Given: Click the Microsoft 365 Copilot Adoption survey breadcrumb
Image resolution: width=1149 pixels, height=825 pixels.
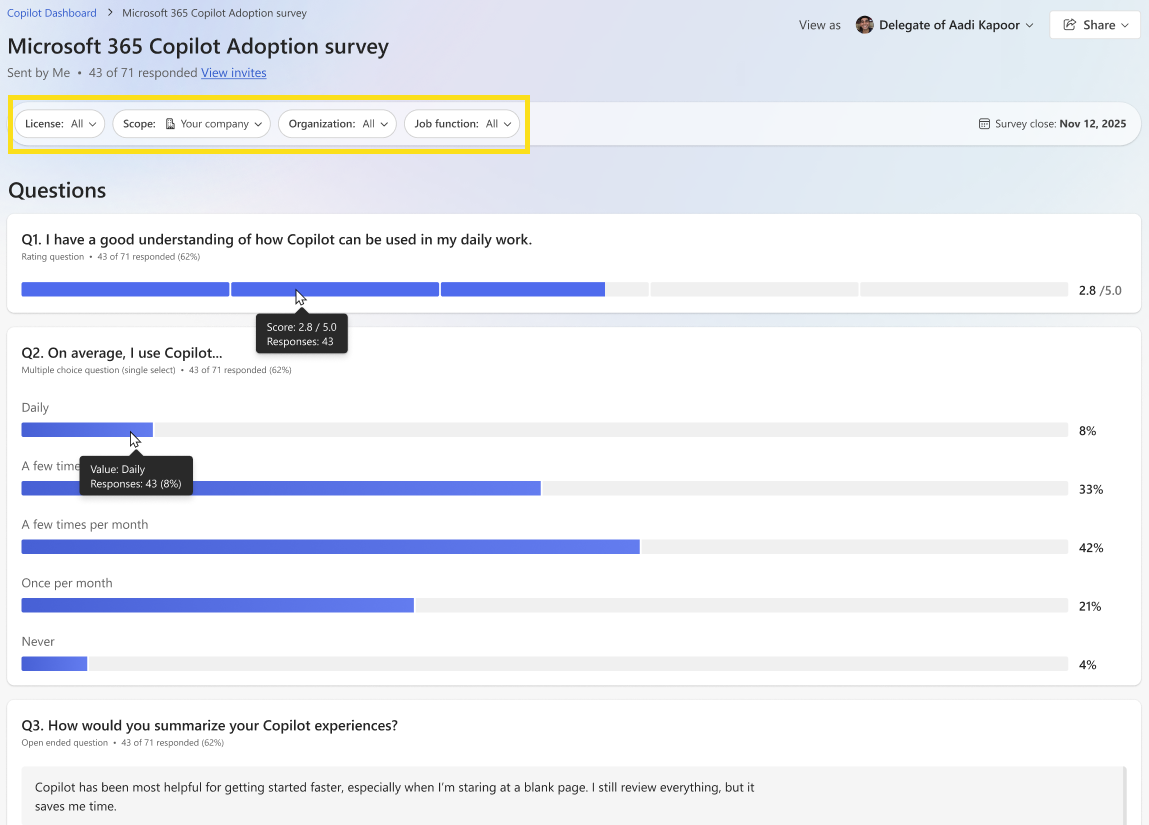Looking at the screenshot, I should point(214,13).
